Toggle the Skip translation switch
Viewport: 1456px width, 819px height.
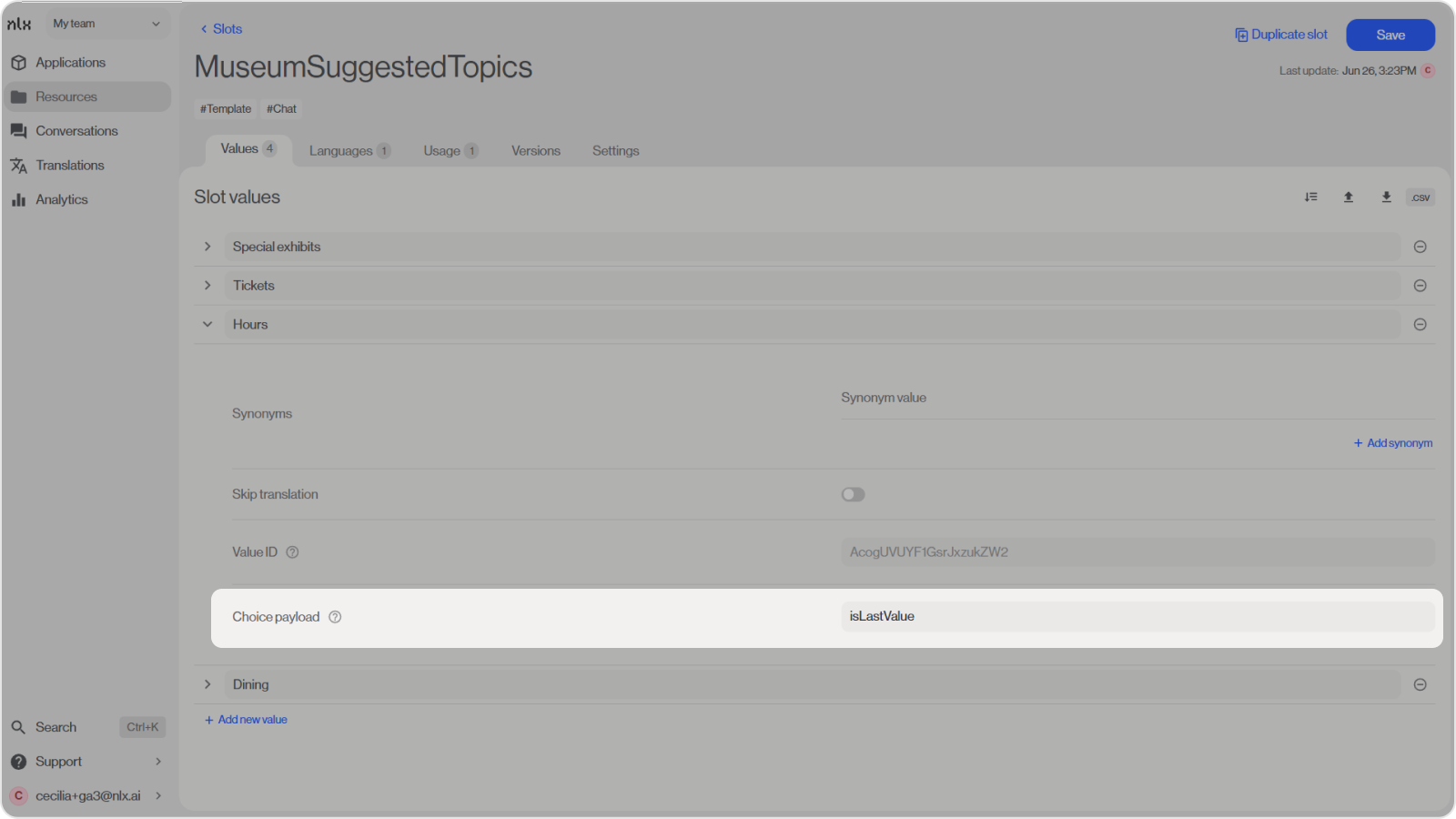coord(853,494)
